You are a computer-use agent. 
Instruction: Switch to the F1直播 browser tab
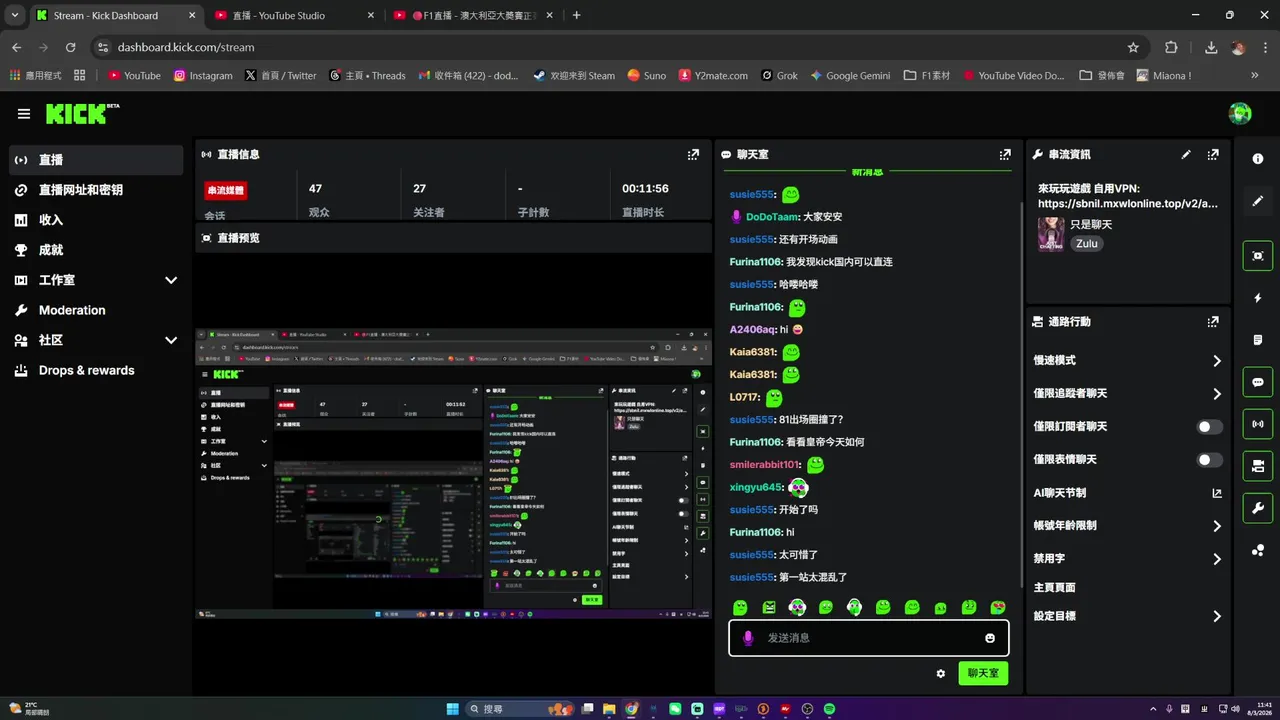pyautogui.click(x=475, y=15)
